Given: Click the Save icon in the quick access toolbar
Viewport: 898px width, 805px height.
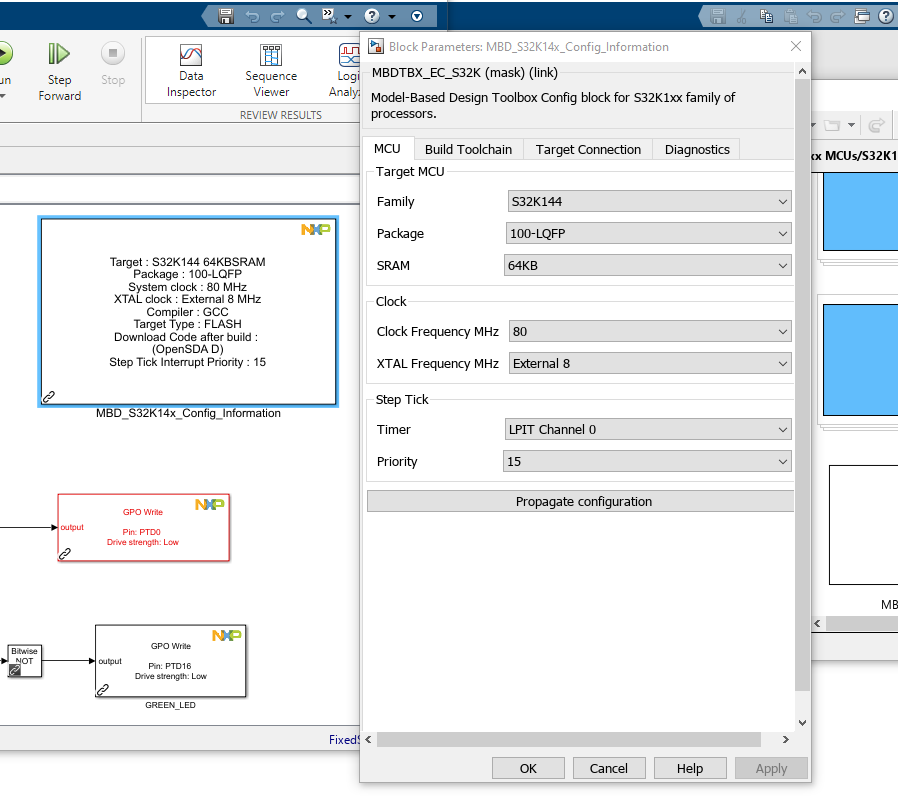Looking at the screenshot, I should [226, 15].
